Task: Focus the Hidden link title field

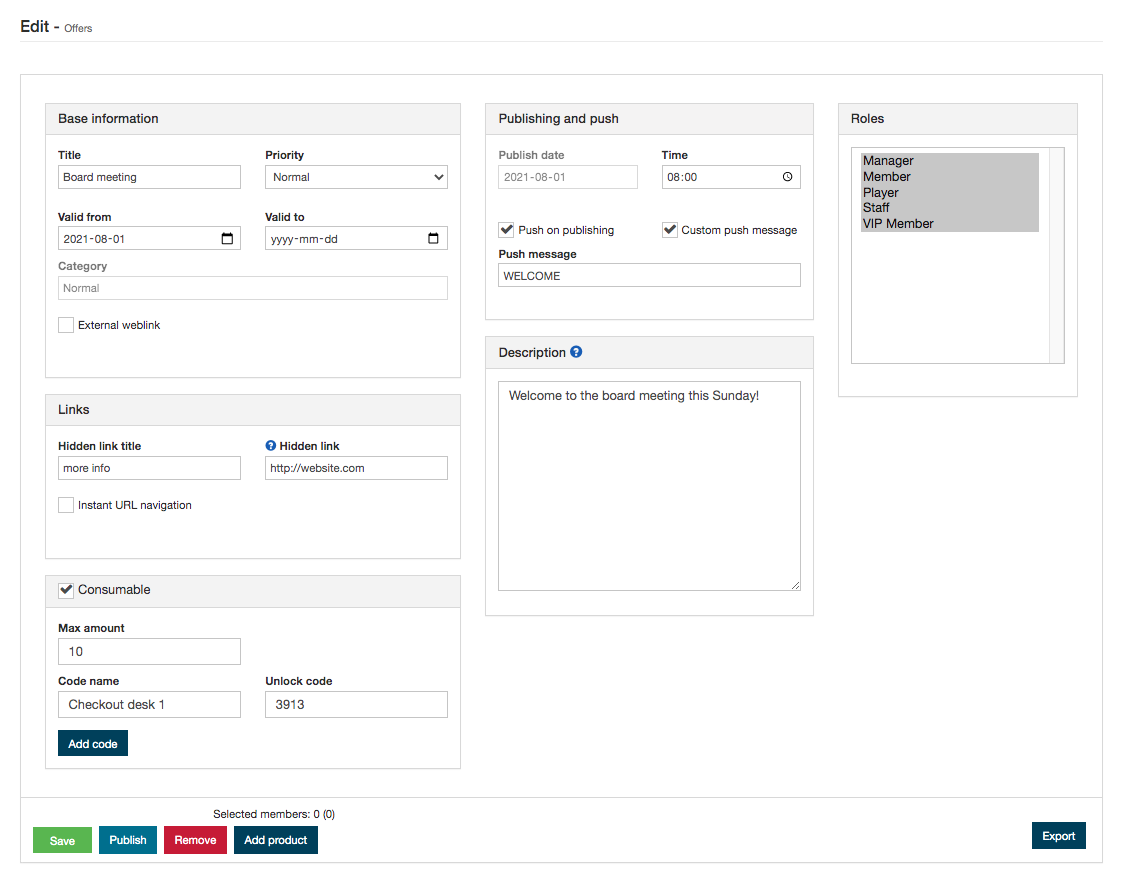Action: (x=150, y=468)
